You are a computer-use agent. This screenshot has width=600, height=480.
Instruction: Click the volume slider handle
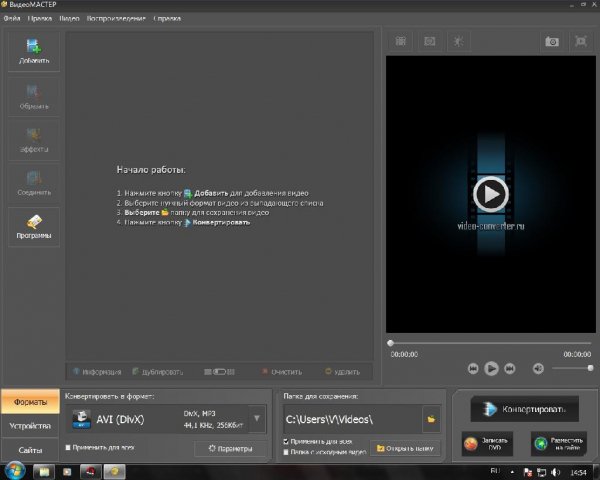(590, 368)
